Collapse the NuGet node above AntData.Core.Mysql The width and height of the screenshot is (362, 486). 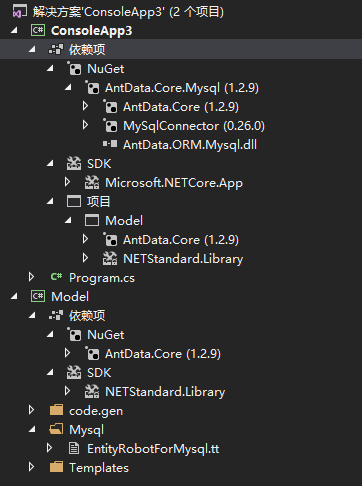(50, 68)
